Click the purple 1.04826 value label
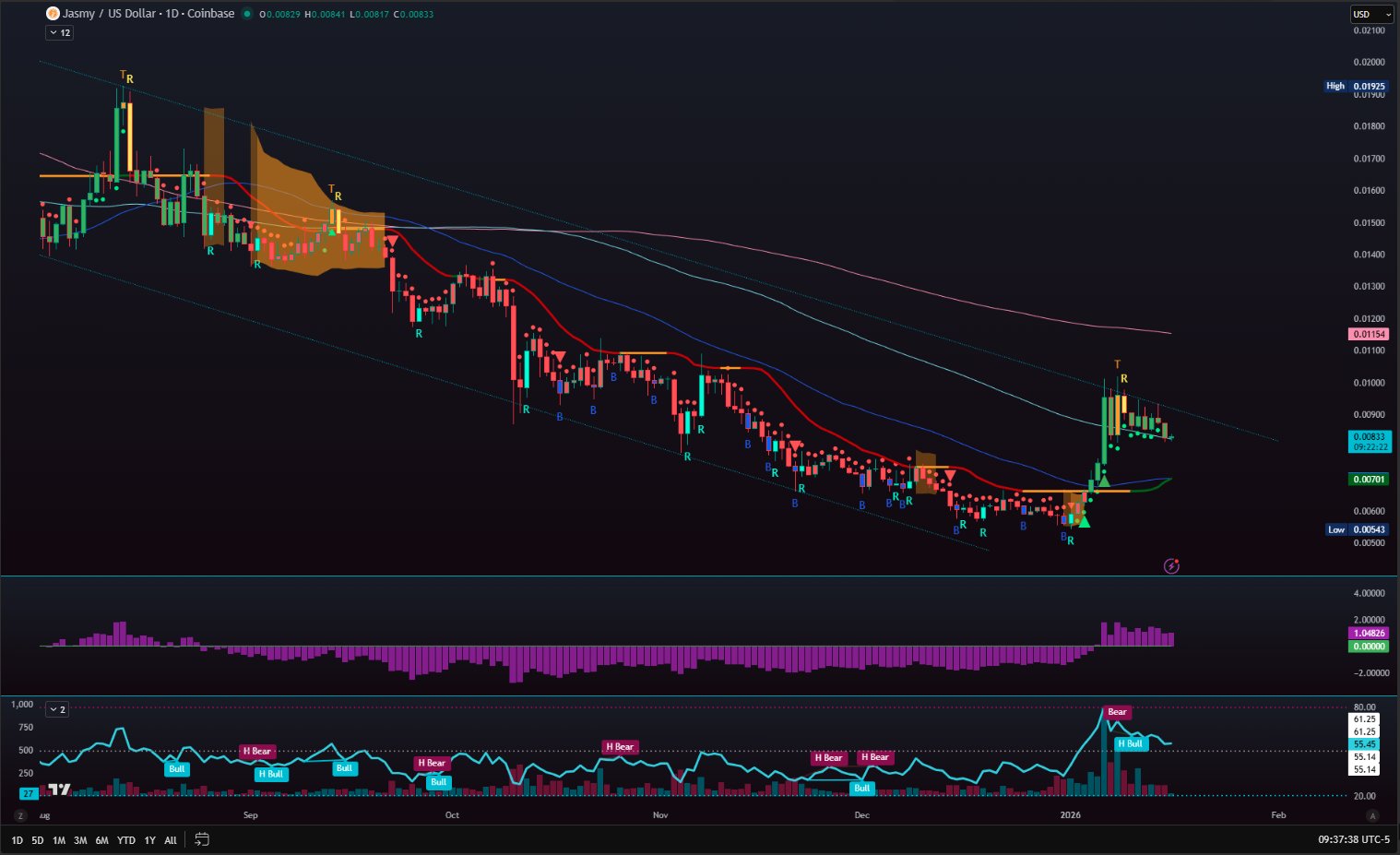The width and height of the screenshot is (1400, 855). tap(1369, 634)
